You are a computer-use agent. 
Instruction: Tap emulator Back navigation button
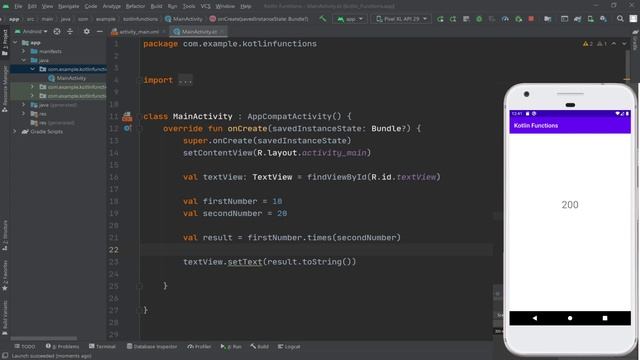tap(535, 318)
